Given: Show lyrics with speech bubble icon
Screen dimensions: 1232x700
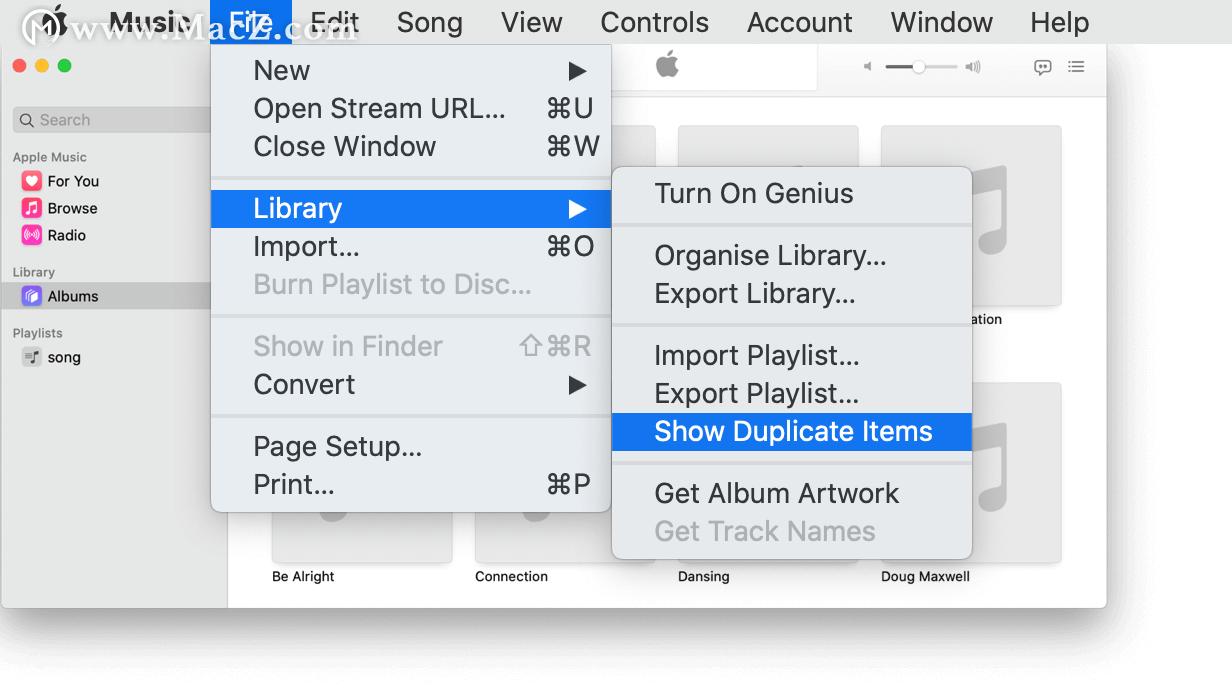Looking at the screenshot, I should [1042, 67].
